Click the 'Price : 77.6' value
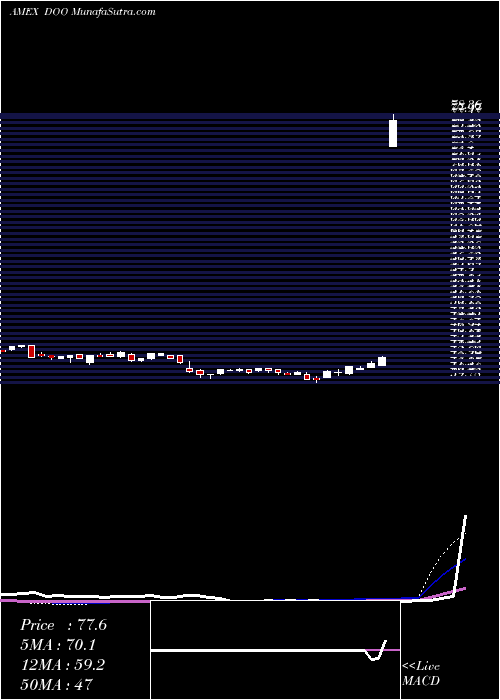500x700 pixels. (63, 625)
